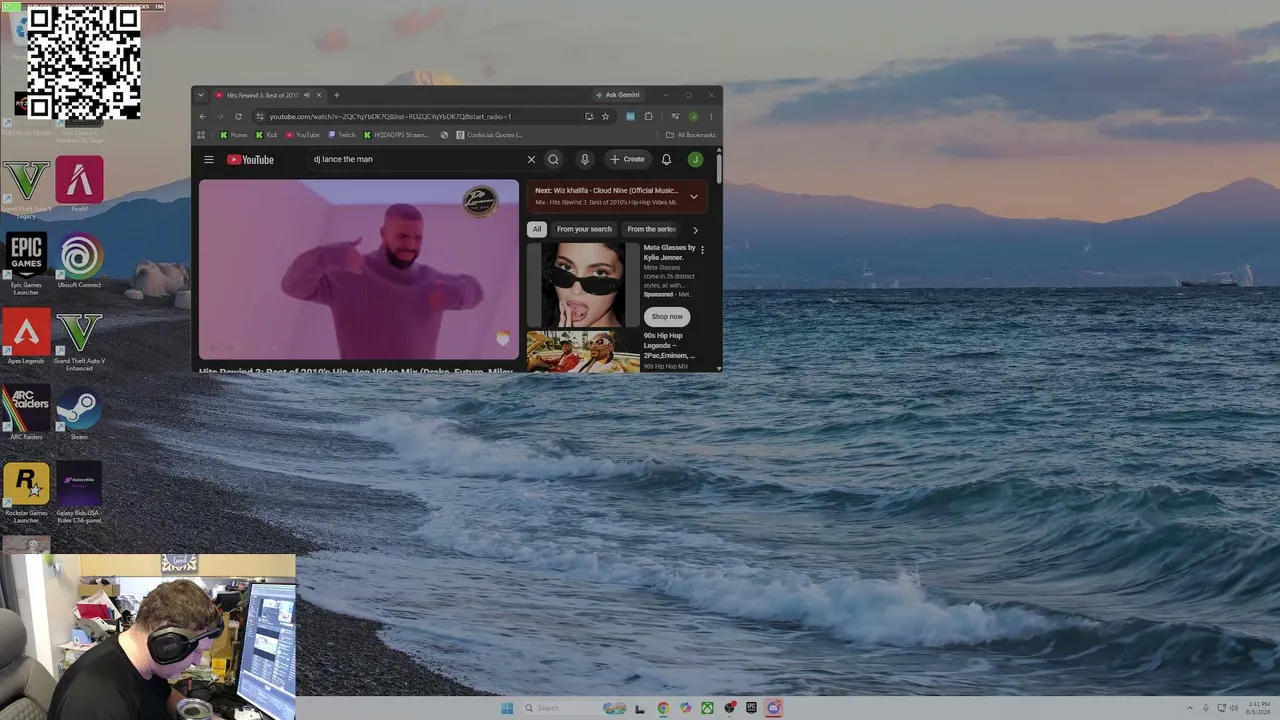Open the Xbox app from the taskbar

707,708
